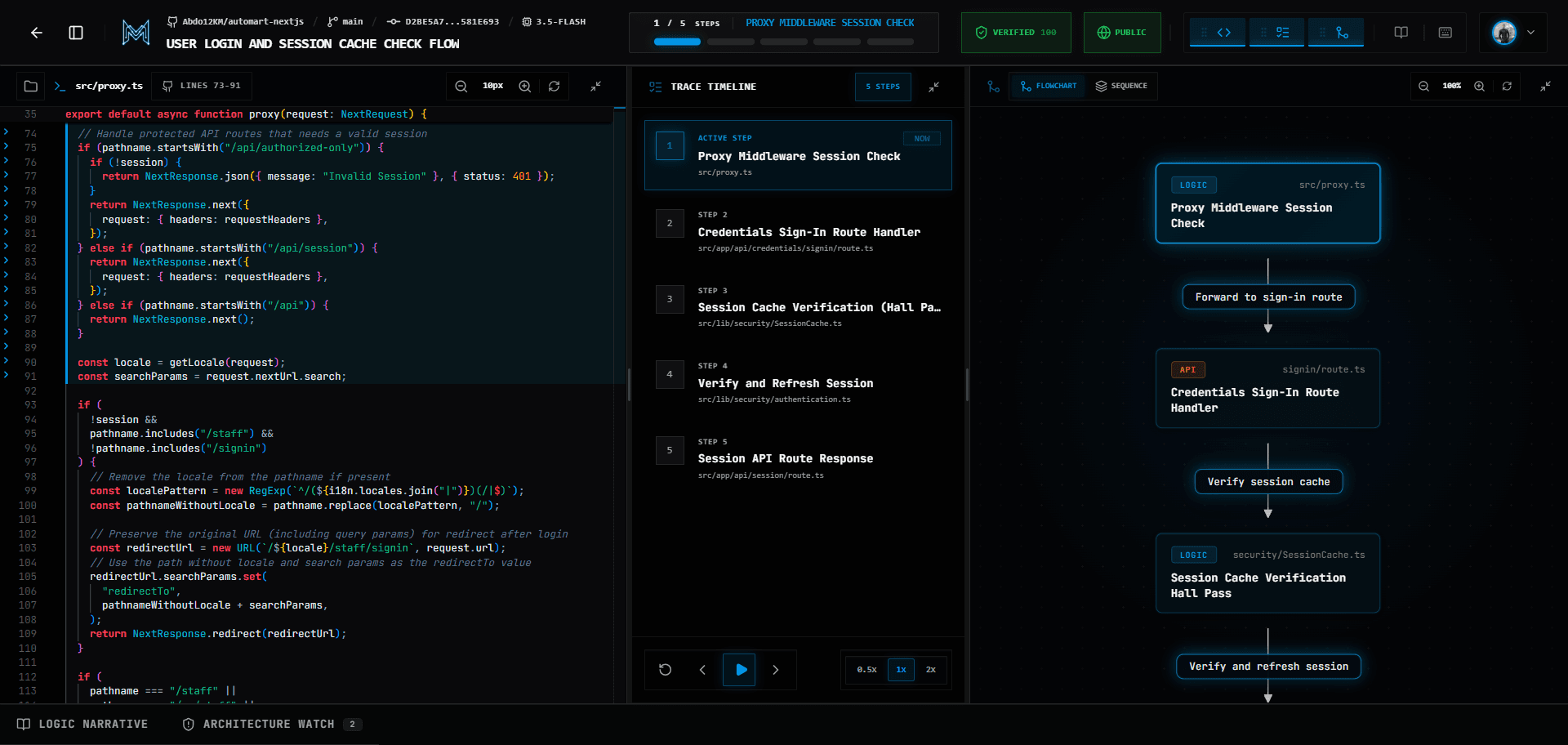Image resolution: width=1568 pixels, height=745 pixels.
Task: Go back using the arrow icon
Action: (x=37, y=33)
